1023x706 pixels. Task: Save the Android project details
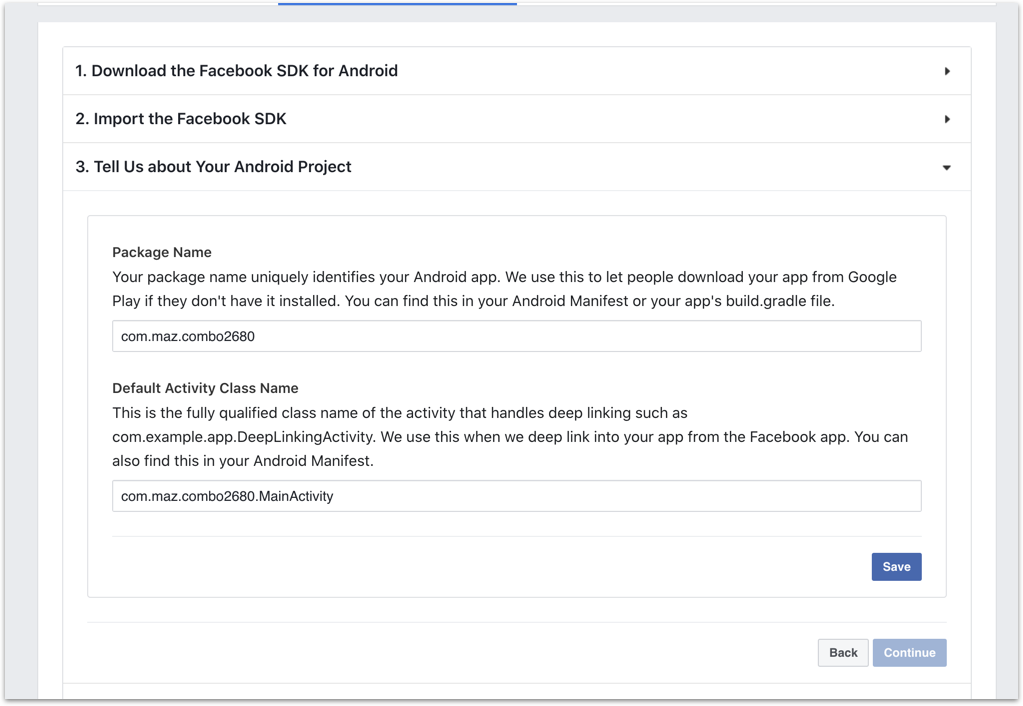(896, 566)
